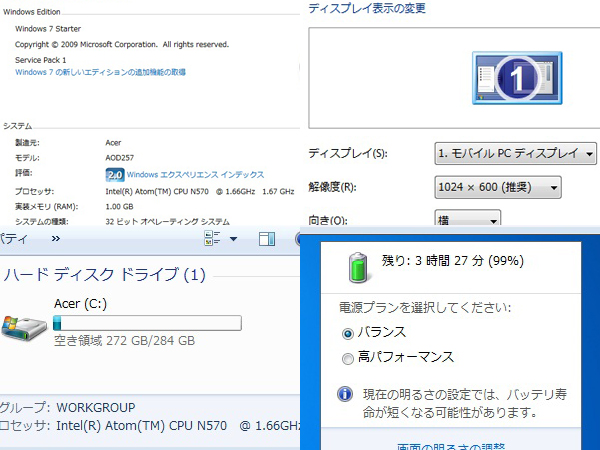Open the resolution dropdown showing 1024 × 600
The height and width of the screenshot is (450, 600).
[x=498, y=187]
